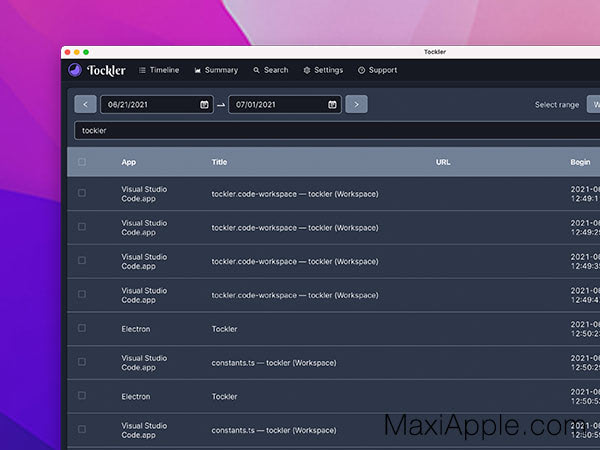The height and width of the screenshot is (450, 600).
Task: Click the start date field 06/21/2021
Action: [x=157, y=104]
